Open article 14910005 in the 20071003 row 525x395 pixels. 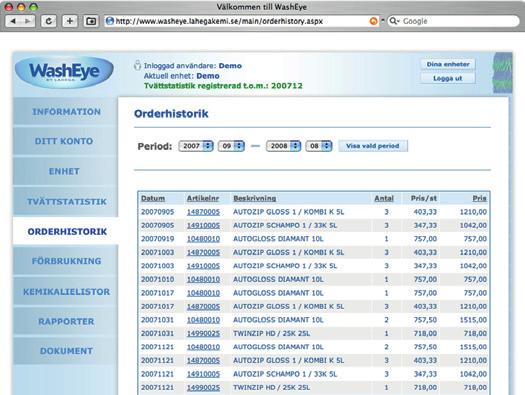203,266
